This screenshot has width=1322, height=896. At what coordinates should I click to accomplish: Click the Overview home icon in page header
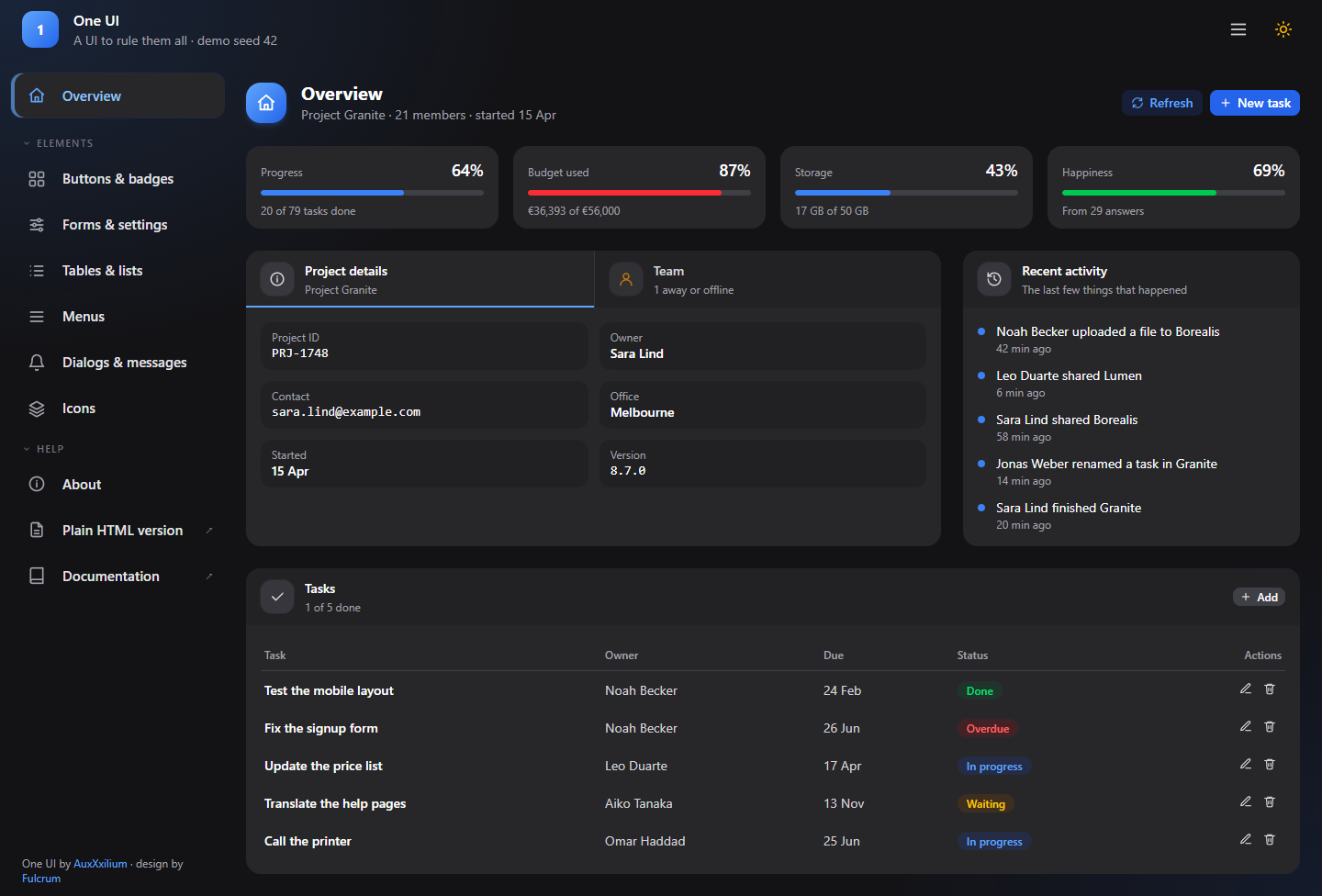[x=266, y=103]
